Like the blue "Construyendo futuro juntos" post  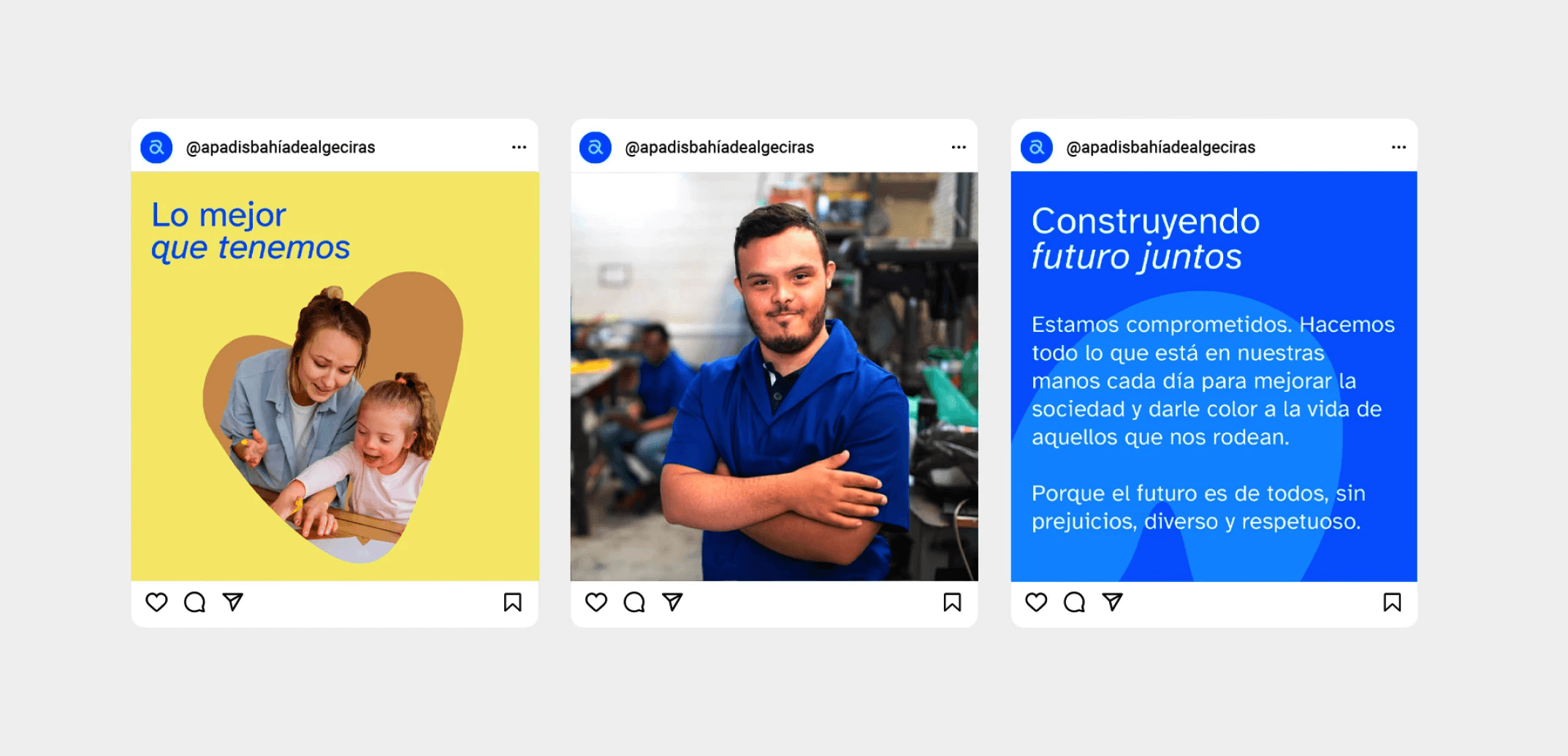click(x=1036, y=602)
